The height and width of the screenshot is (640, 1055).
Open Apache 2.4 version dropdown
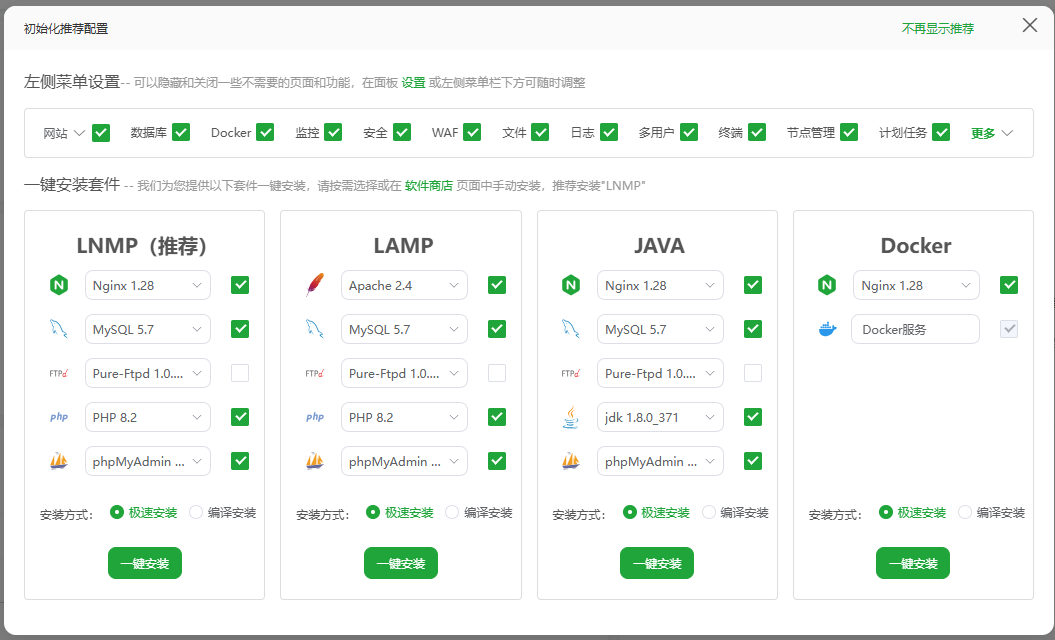[x=404, y=285]
